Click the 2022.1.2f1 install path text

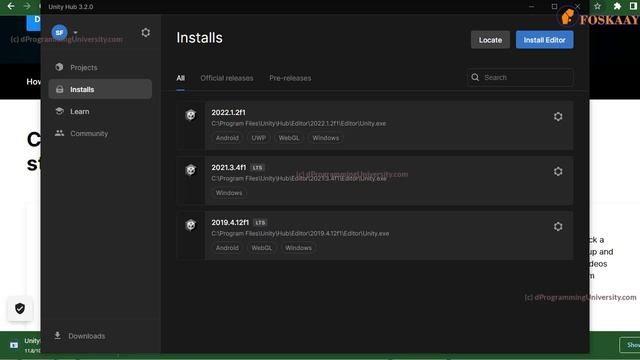click(x=299, y=123)
